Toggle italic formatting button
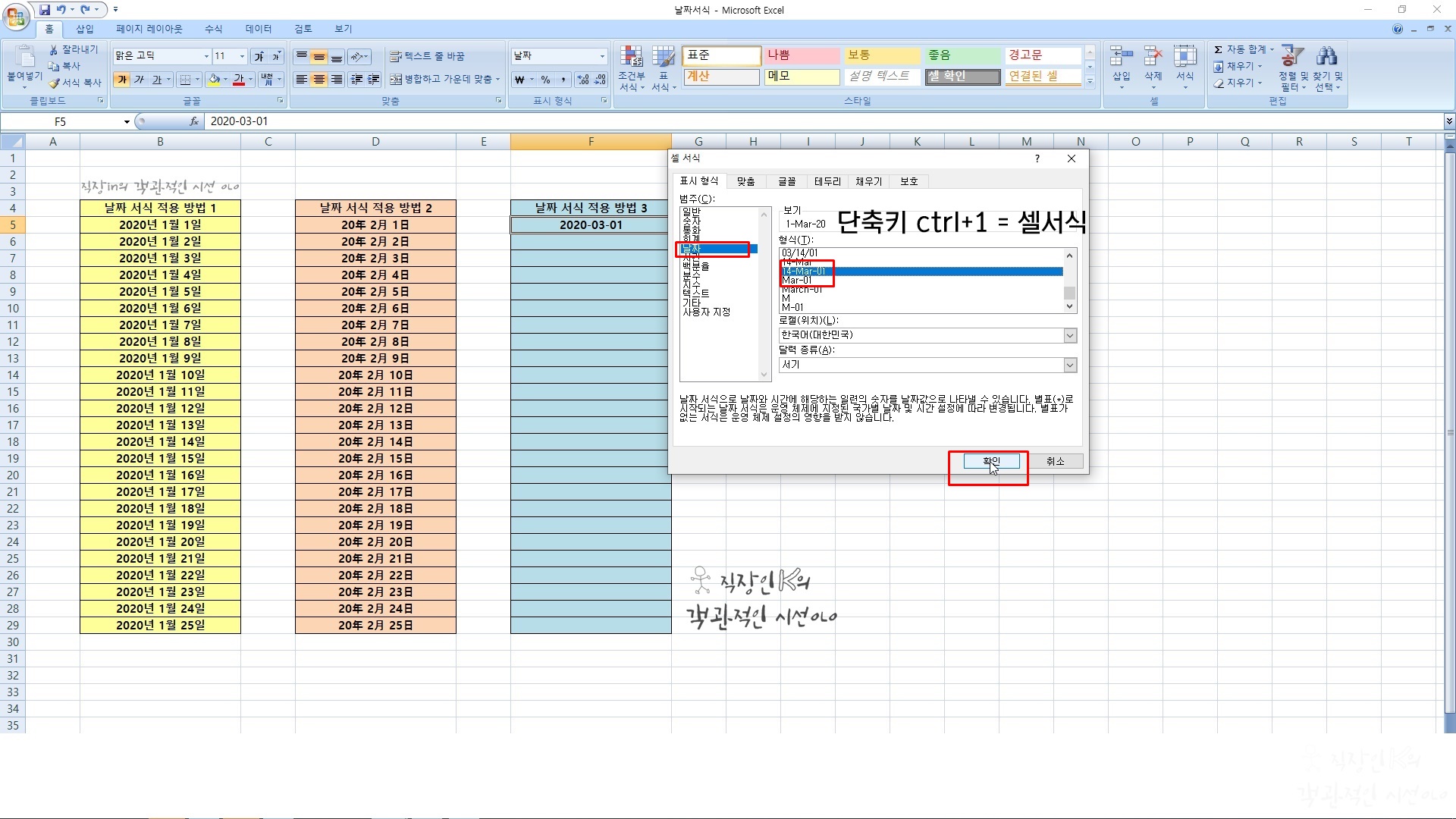Viewport: 1456px width, 819px height. [x=140, y=80]
